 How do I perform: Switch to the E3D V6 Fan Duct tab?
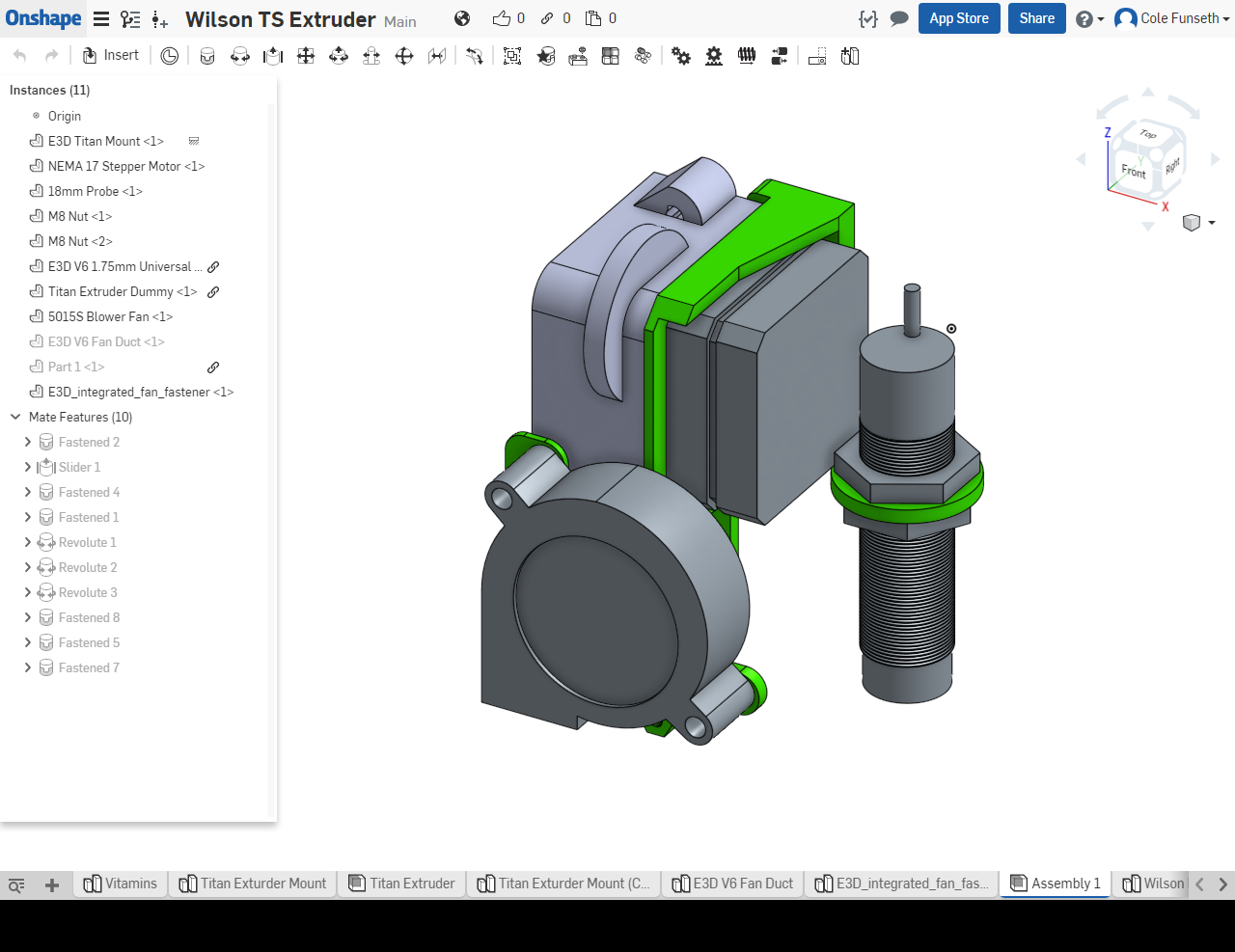(732, 884)
